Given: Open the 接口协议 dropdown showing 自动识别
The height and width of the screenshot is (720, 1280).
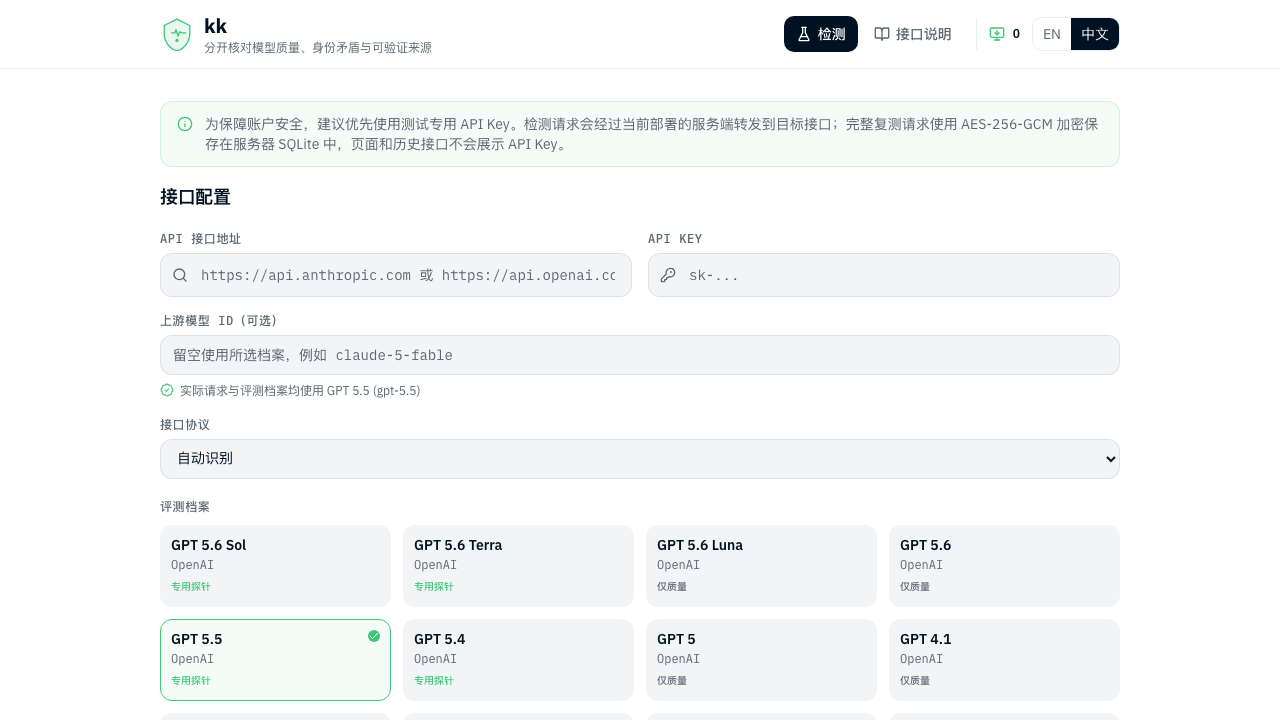Looking at the screenshot, I should point(640,459).
